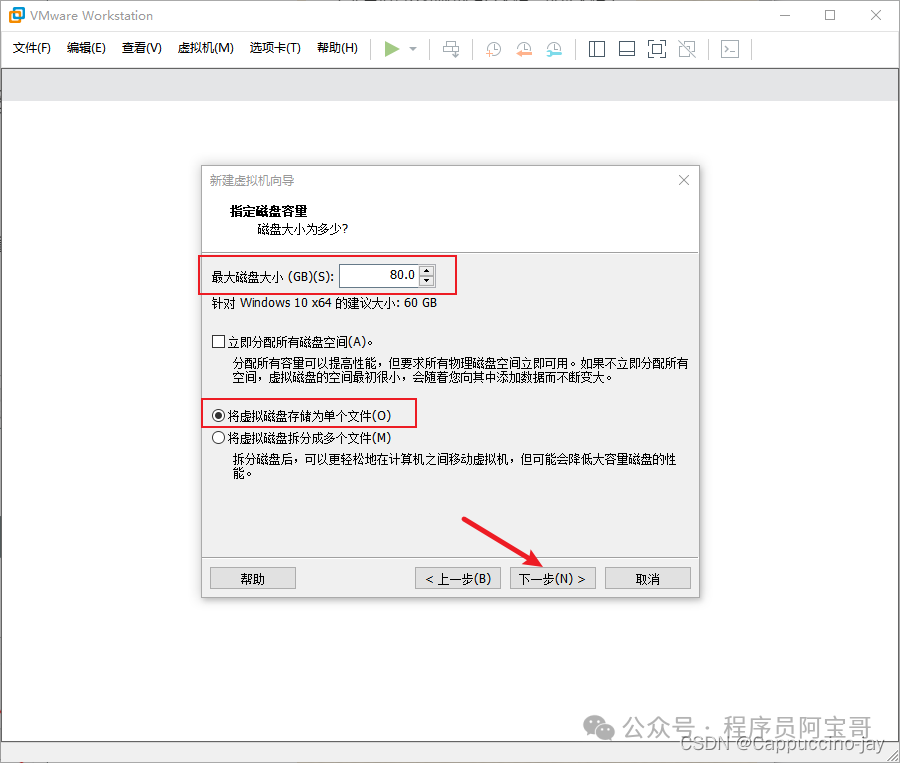Open the snapshot manager wrench clock icon
Viewport: 900px width, 763px height.
554,49
